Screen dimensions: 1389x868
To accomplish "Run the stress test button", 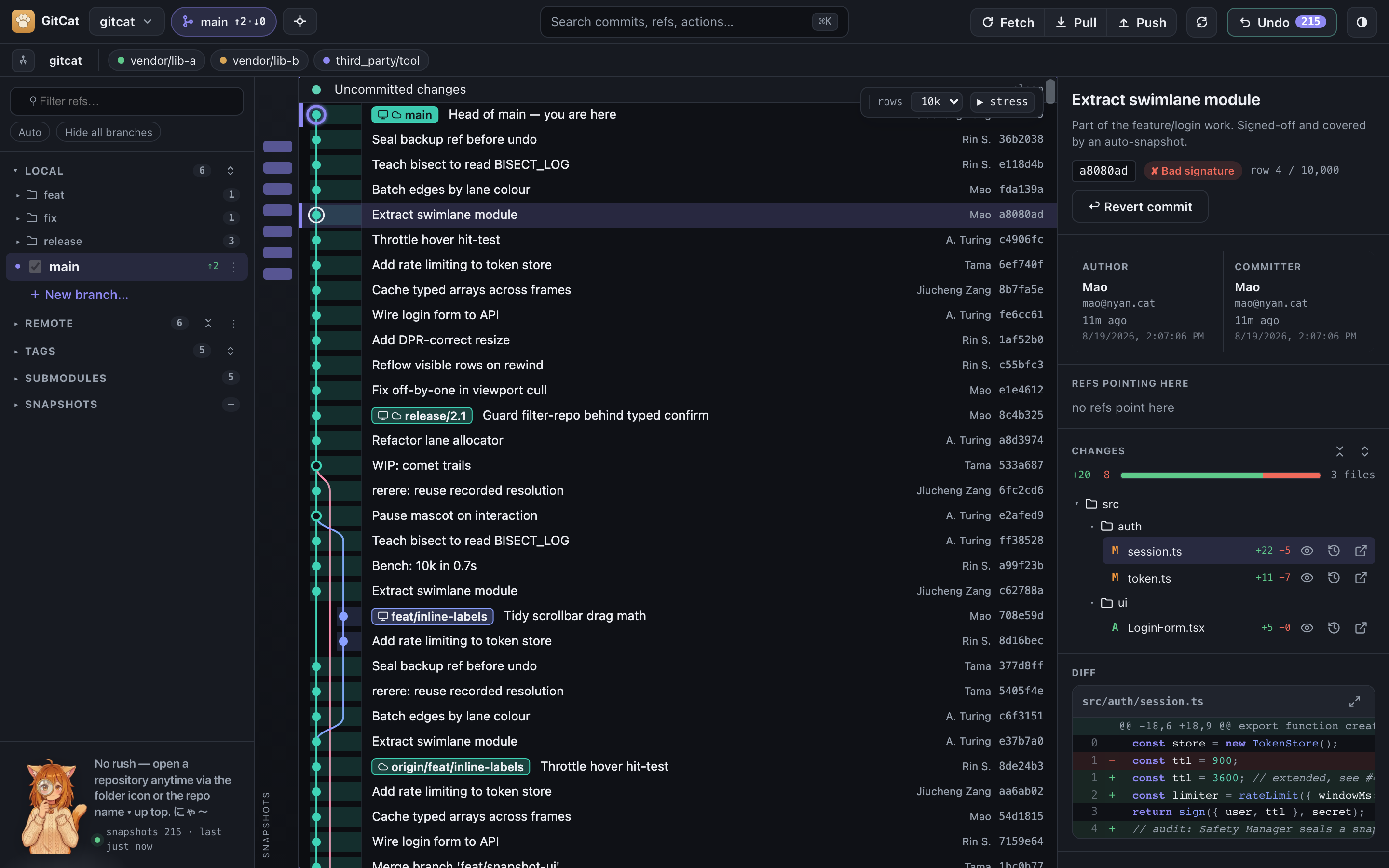I will tap(1002, 102).
